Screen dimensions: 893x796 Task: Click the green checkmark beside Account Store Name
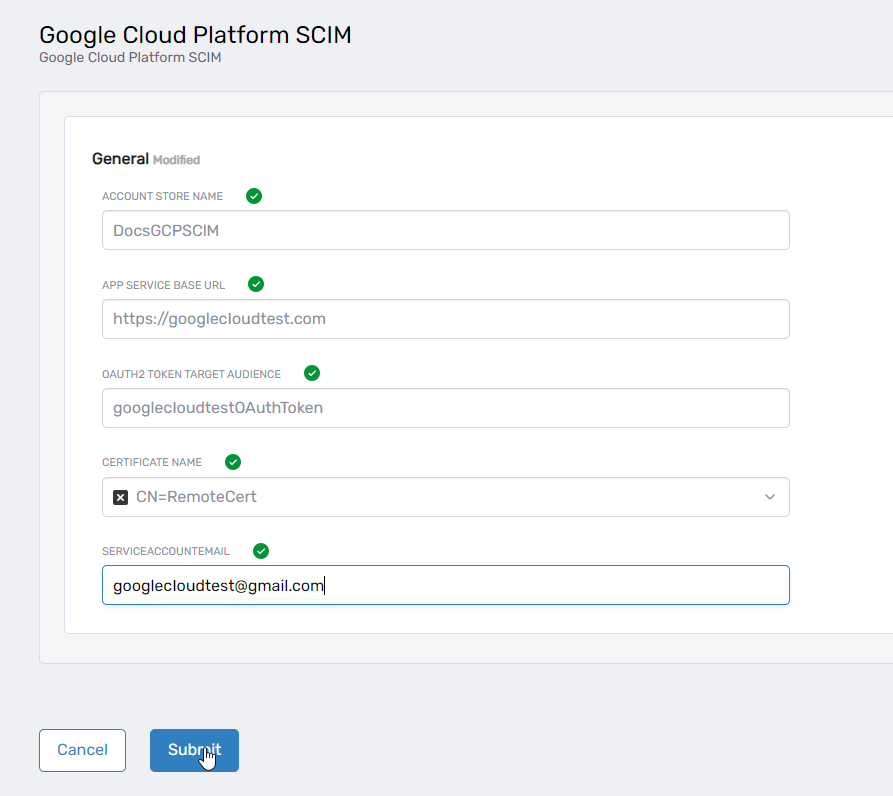click(254, 196)
